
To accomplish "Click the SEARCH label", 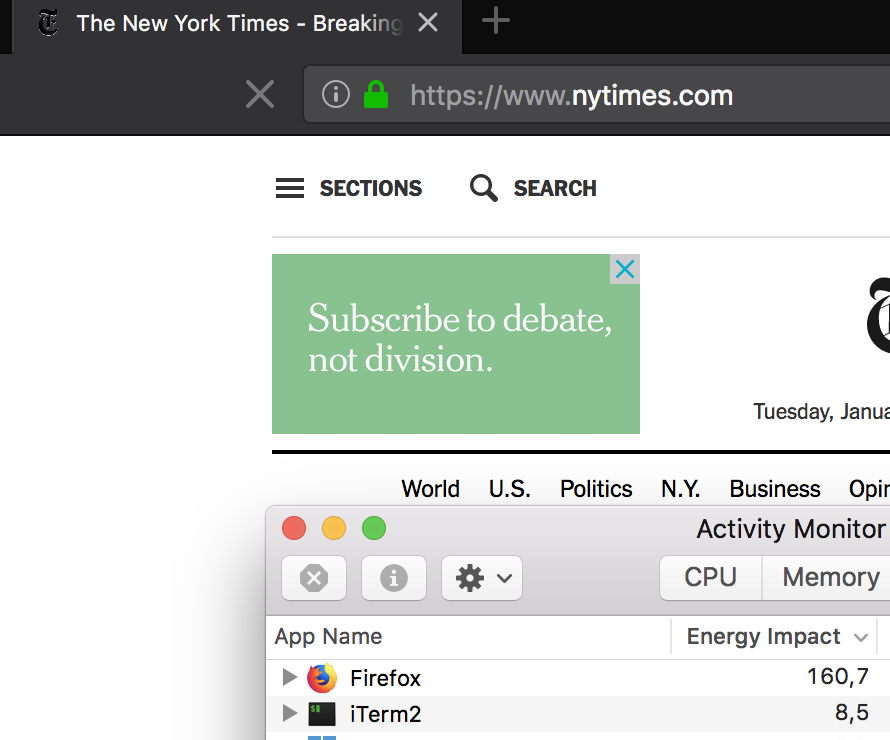I will 555,188.
